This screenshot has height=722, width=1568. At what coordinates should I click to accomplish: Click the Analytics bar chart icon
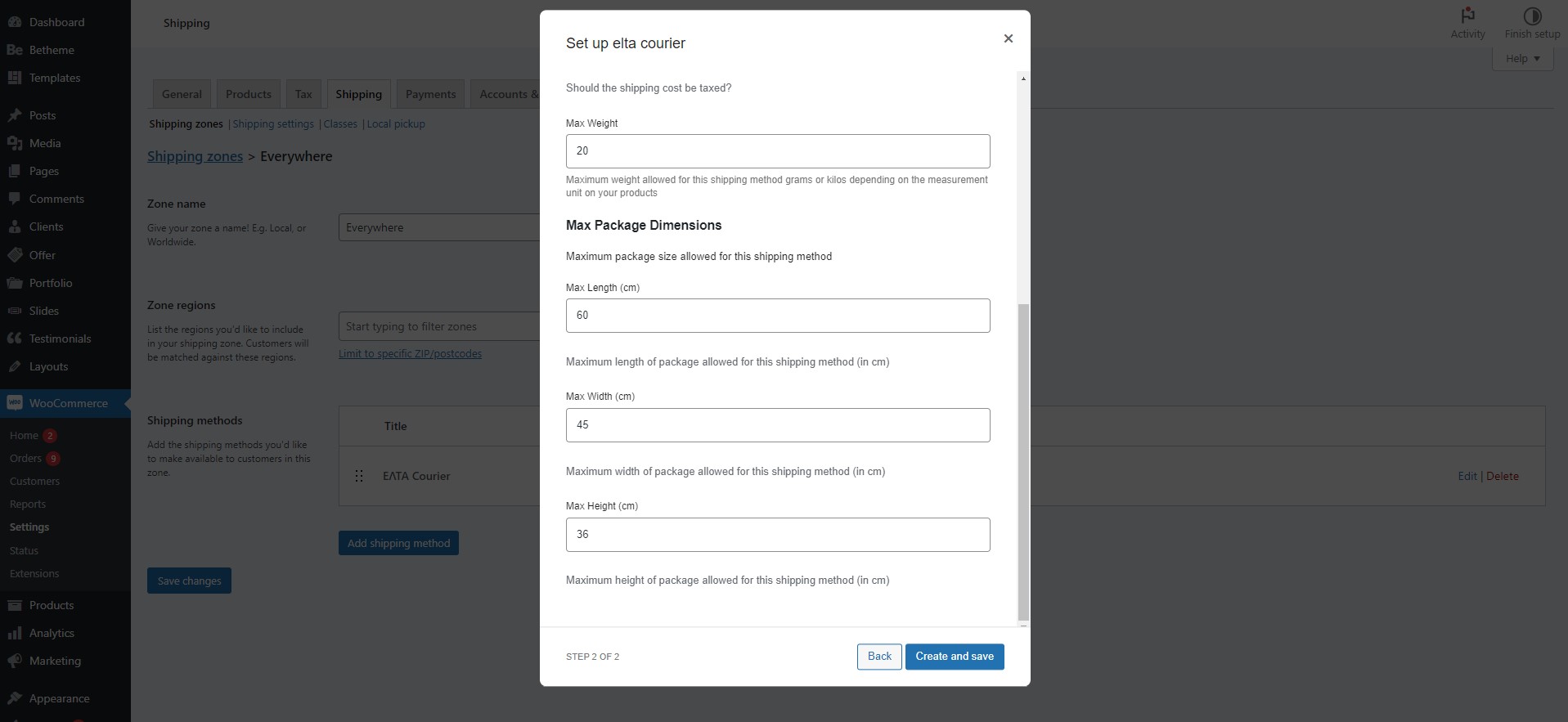tap(14, 633)
